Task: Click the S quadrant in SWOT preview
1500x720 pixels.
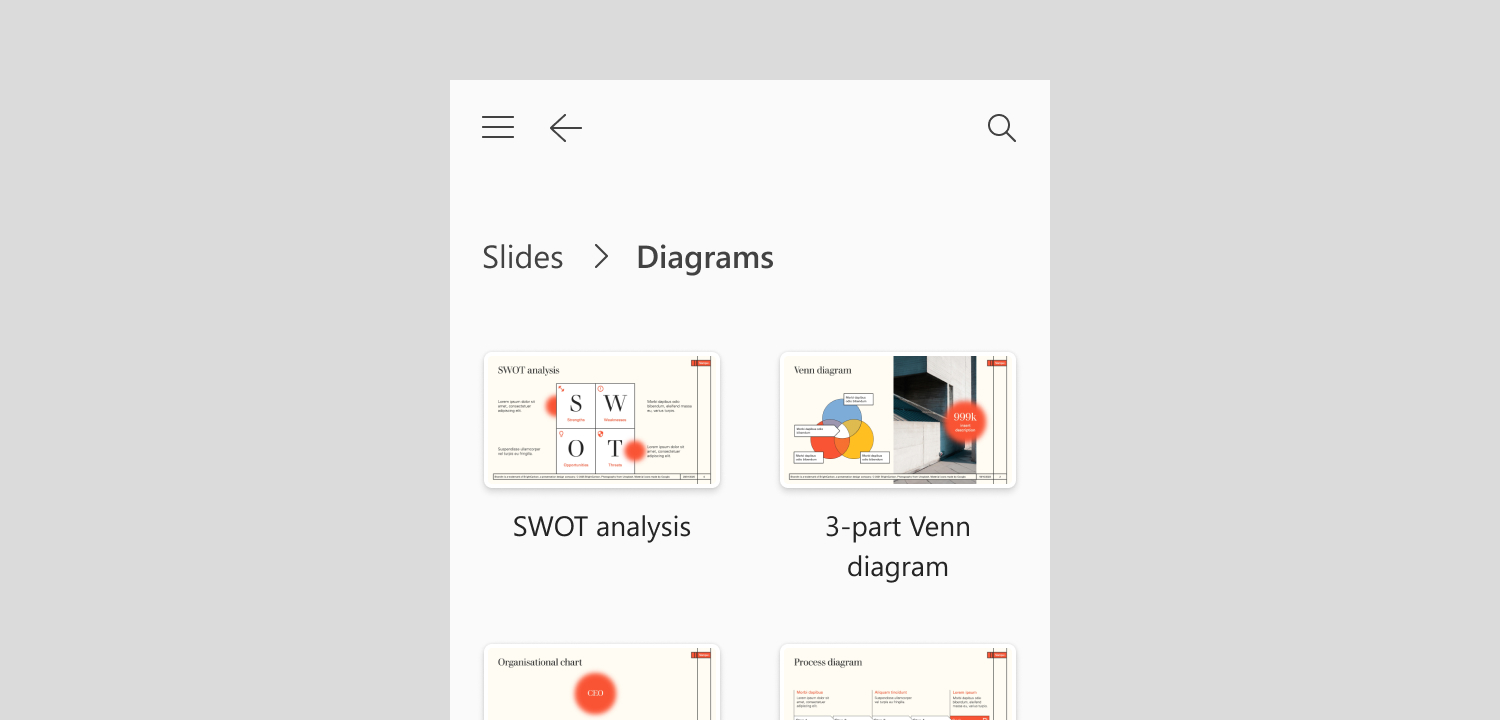Action: tap(576, 406)
